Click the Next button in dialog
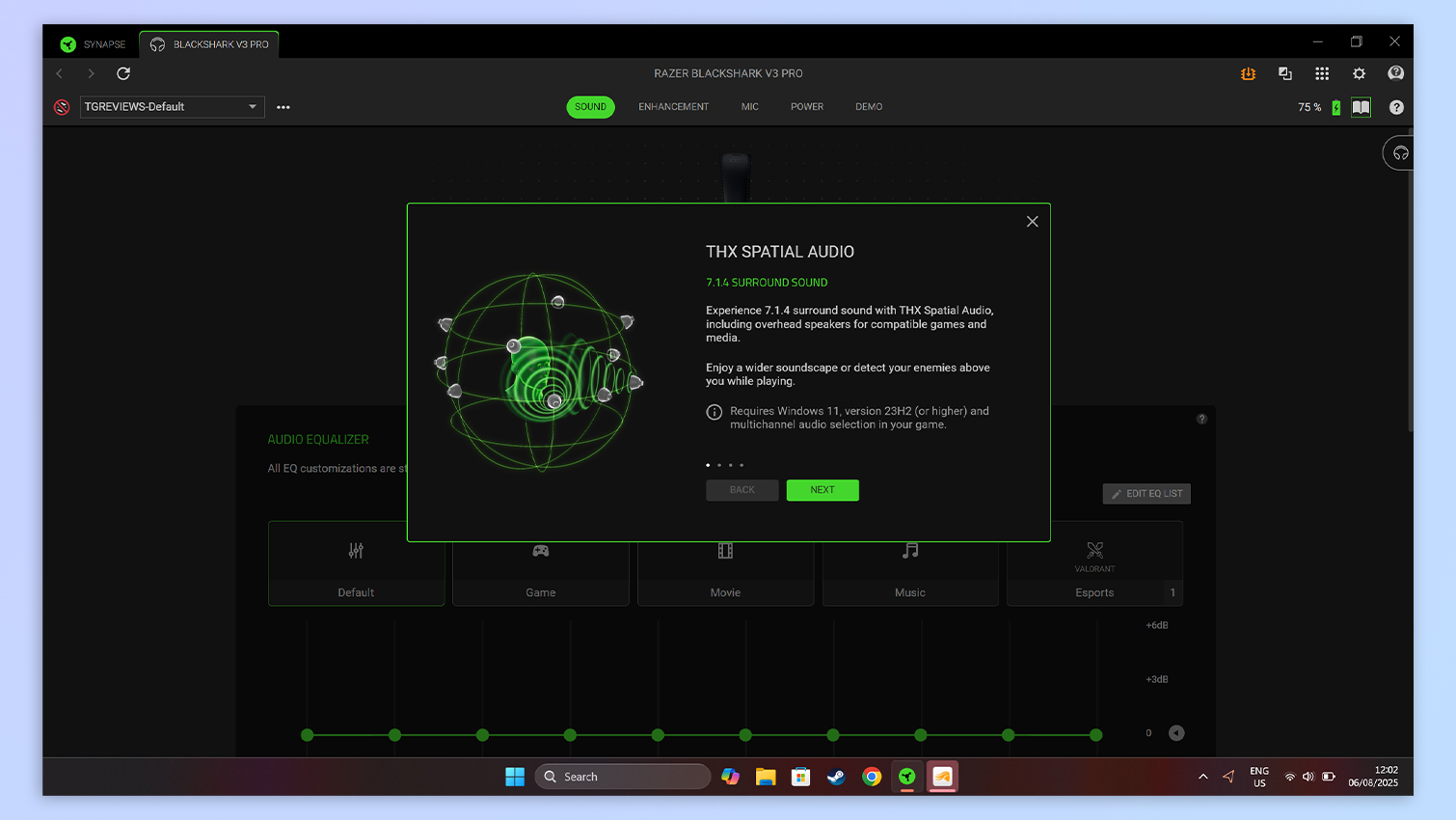Viewport: 1456px width, 820px height. (822, 490)
